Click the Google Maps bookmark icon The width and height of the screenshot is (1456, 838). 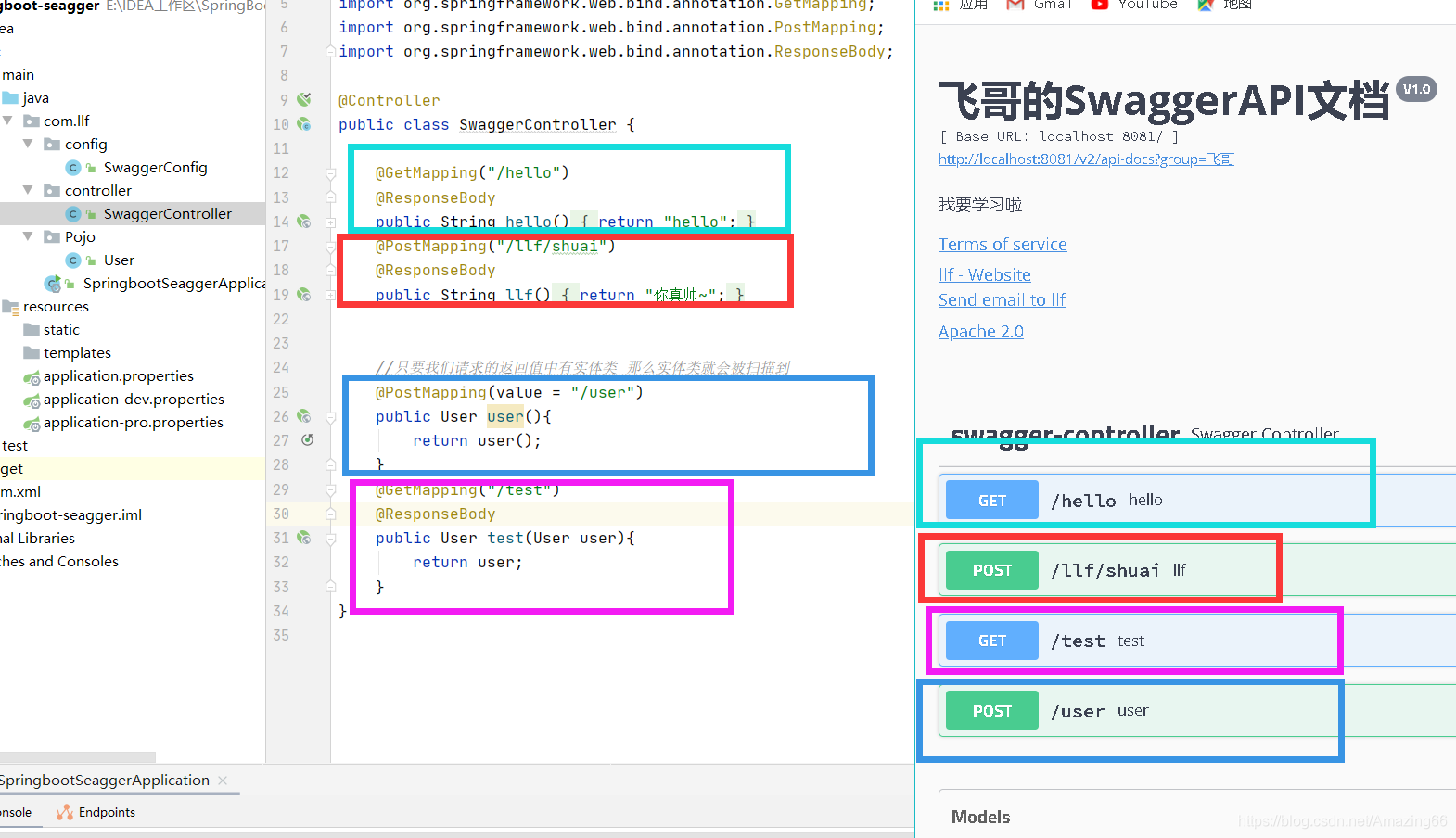point(1206,5)
